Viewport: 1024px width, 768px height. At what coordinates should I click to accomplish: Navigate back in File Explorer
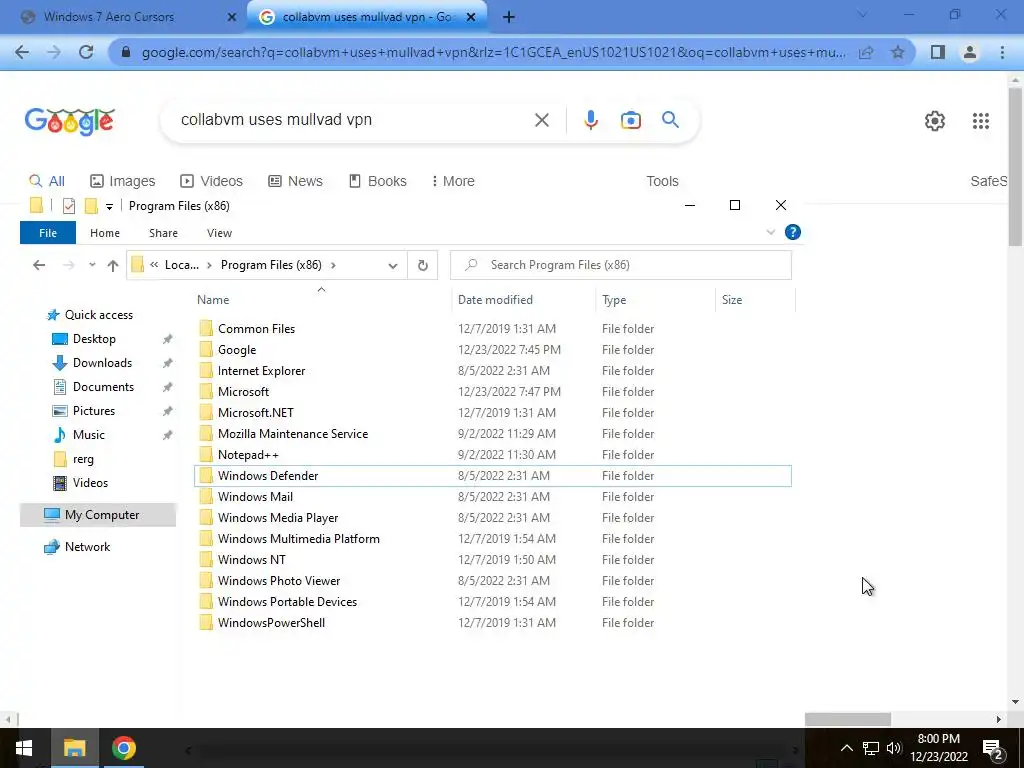click(x=39, y=265)
